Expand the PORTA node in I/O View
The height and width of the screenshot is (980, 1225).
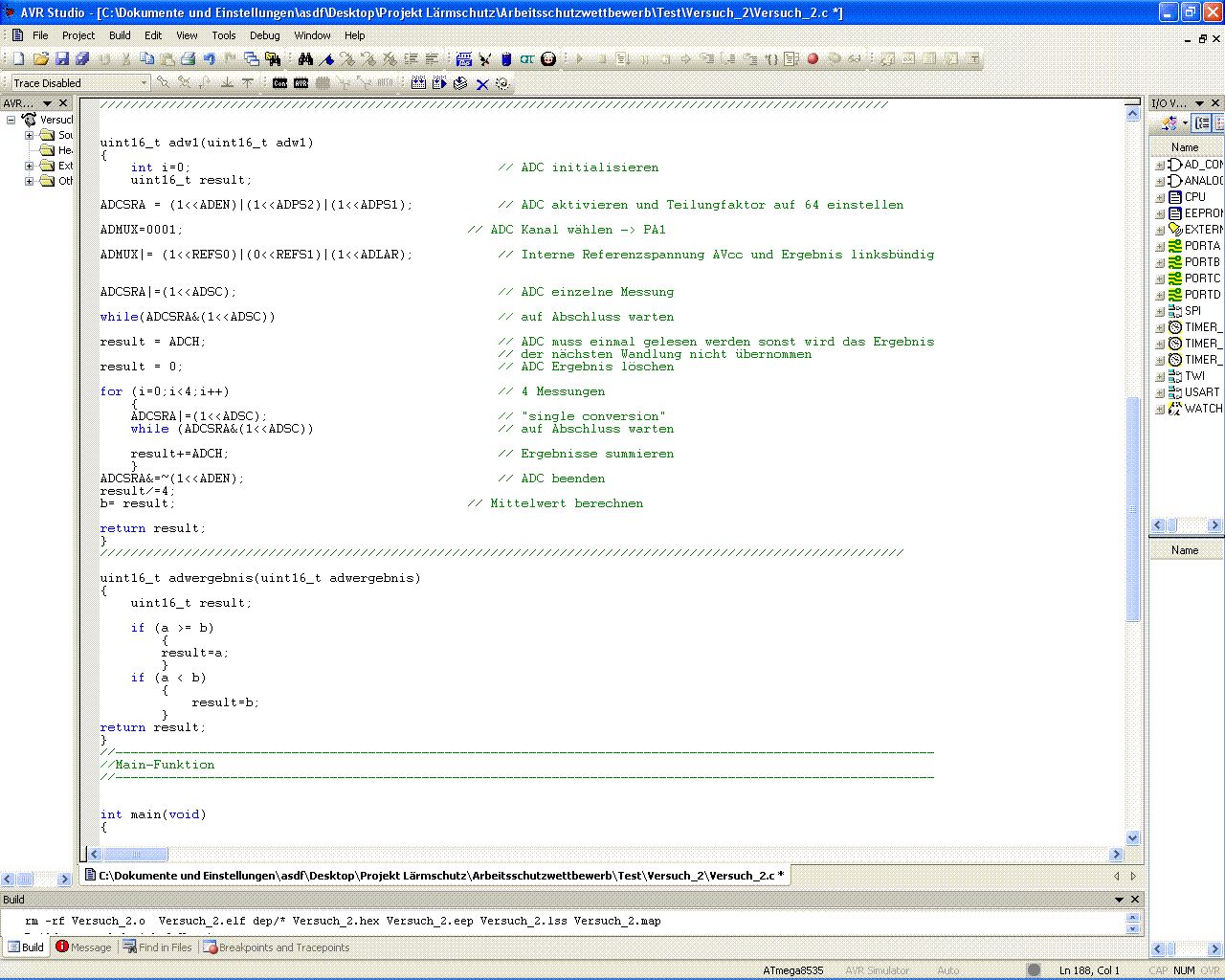1160,247
